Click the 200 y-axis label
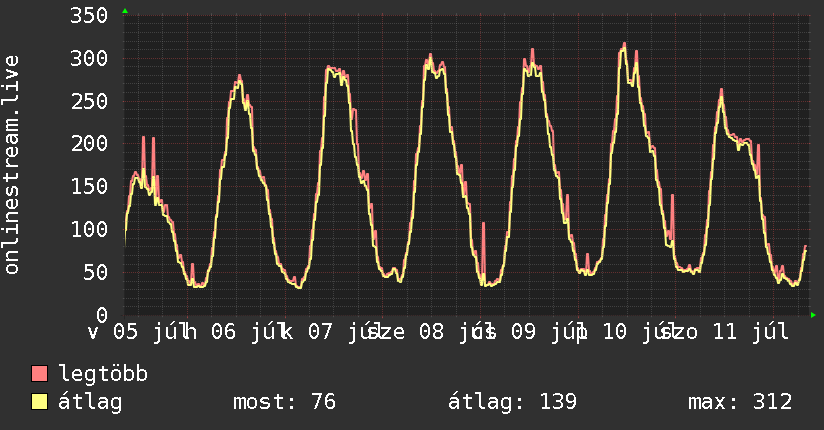824x430 pixels. click(x=89, y=143)
